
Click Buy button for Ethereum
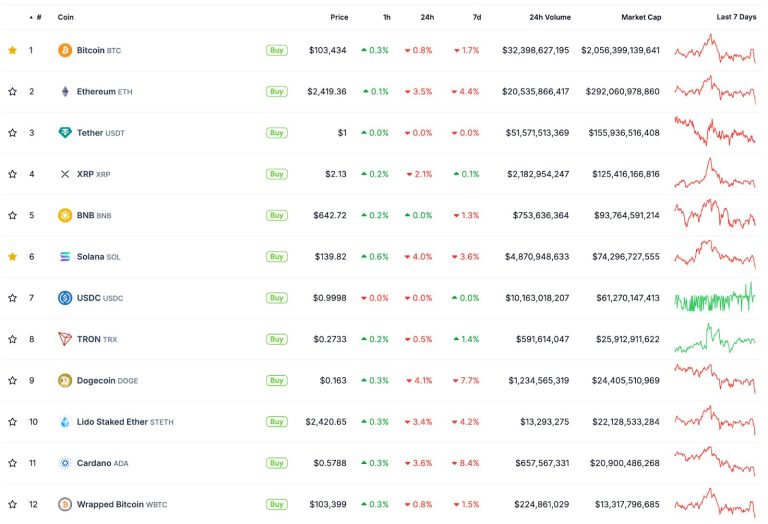click(x=277, y=92)
